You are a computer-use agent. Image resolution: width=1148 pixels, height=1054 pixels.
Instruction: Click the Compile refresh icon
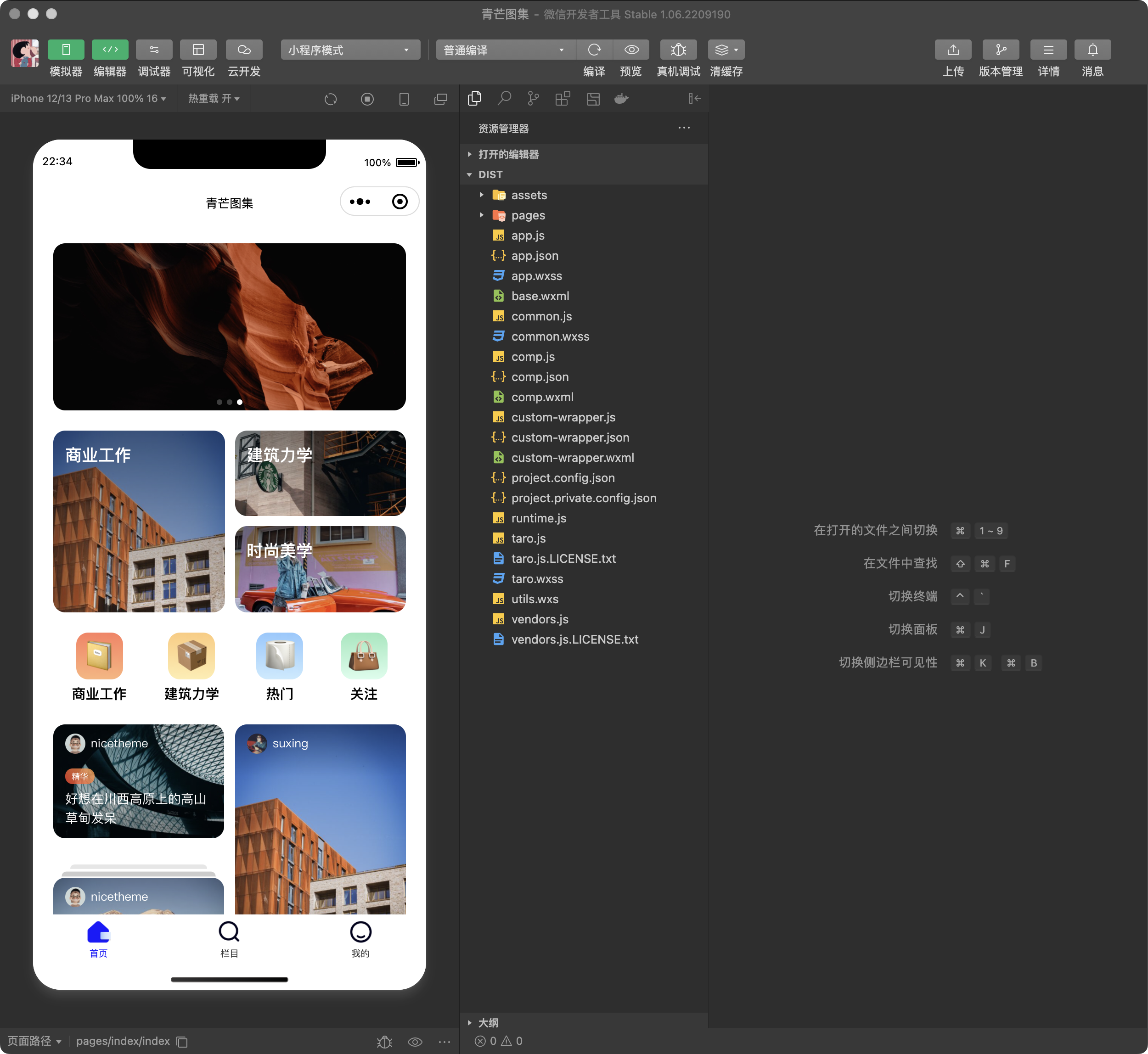click(x=594, y=50)
